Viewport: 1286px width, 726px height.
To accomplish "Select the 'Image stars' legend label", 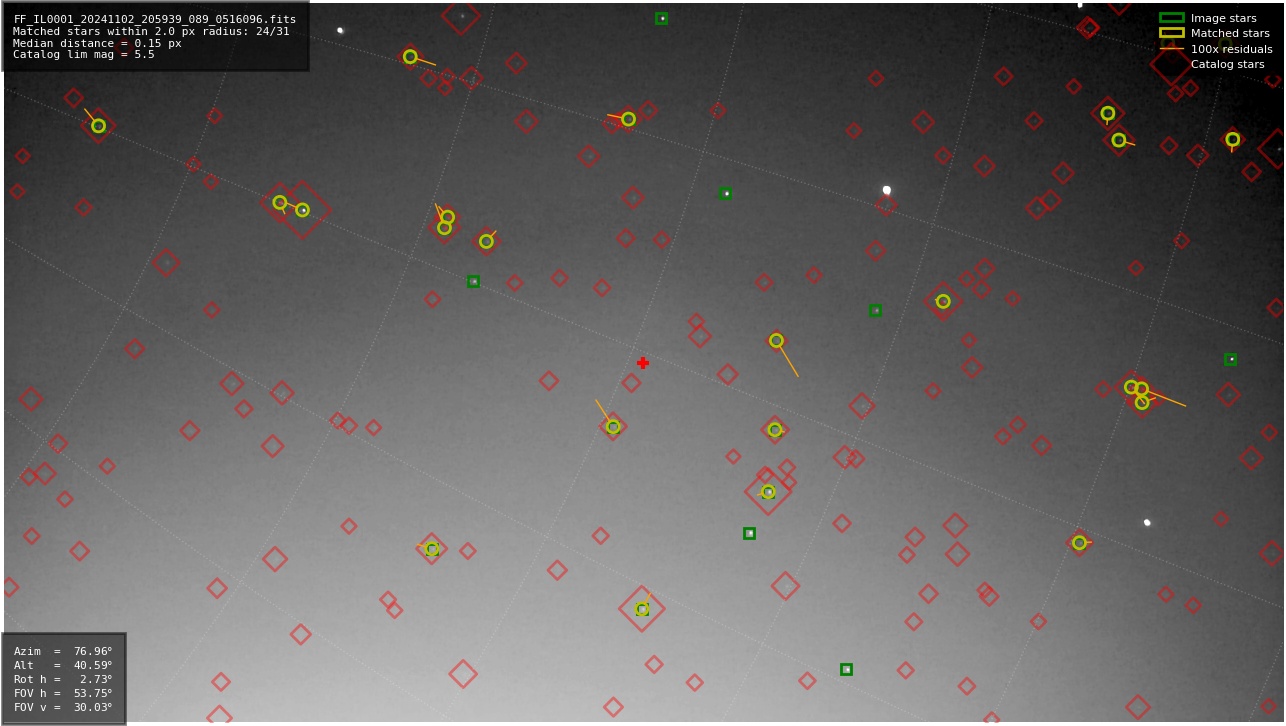I will [x=1223, y=18].
